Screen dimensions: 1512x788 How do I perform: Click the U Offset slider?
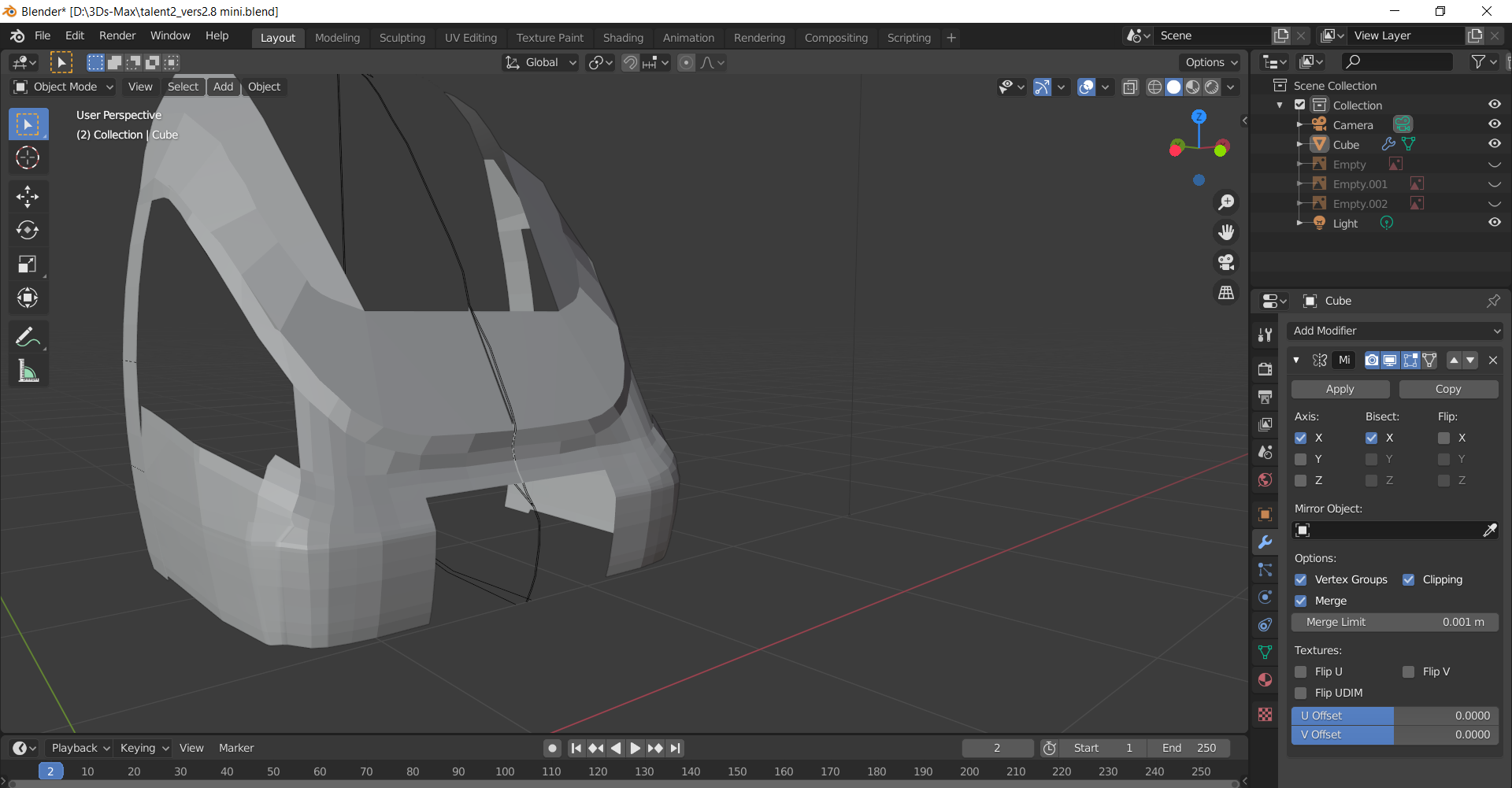(1395, 716)
